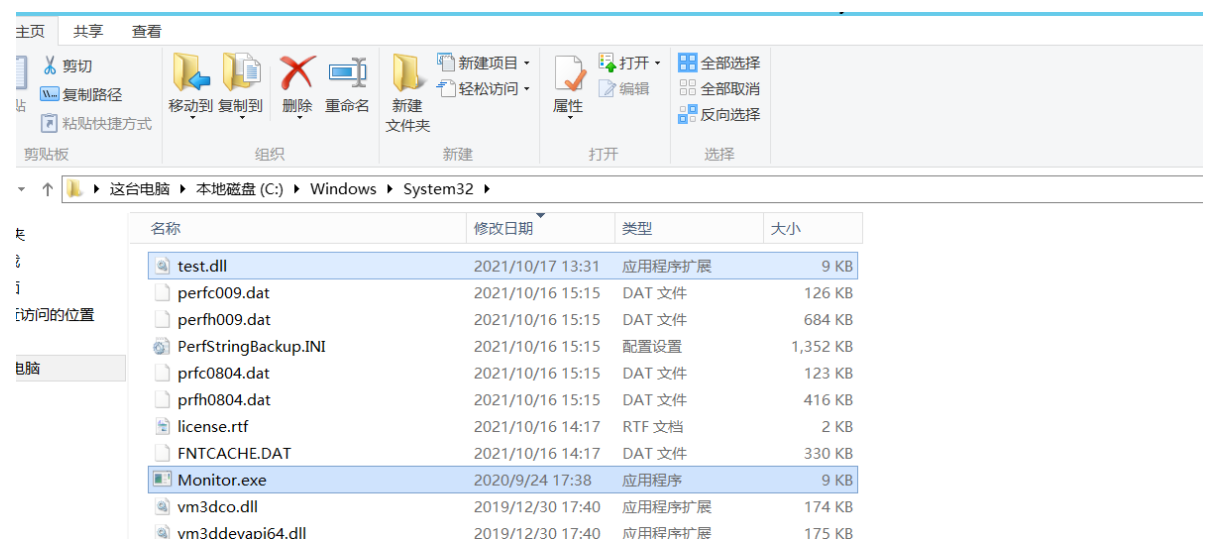The width and height of the screenshot is (1214, 554).
Task: Click the 1,352 KB size cell
Action: (821, 346)
